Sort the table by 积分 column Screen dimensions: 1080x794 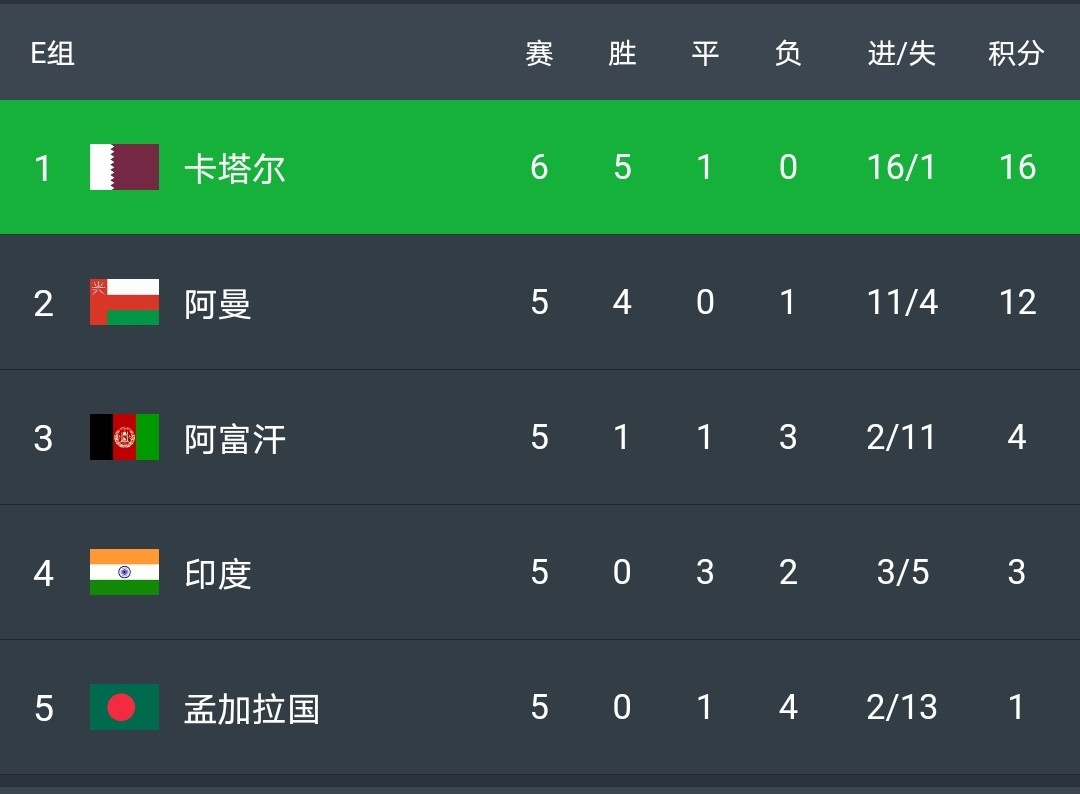click(1016, 54)
